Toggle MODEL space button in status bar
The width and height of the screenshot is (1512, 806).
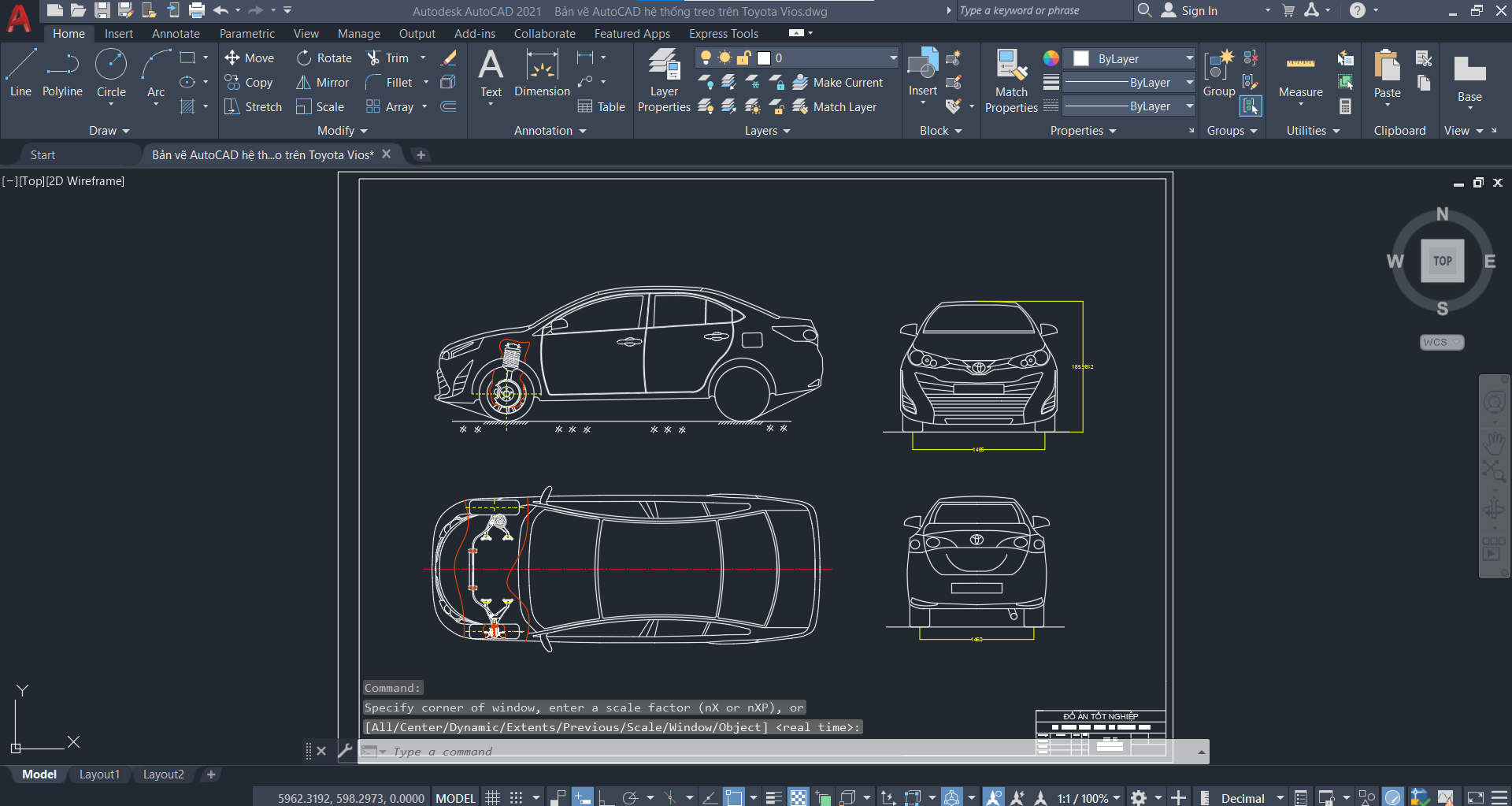(x=455, y=797)
